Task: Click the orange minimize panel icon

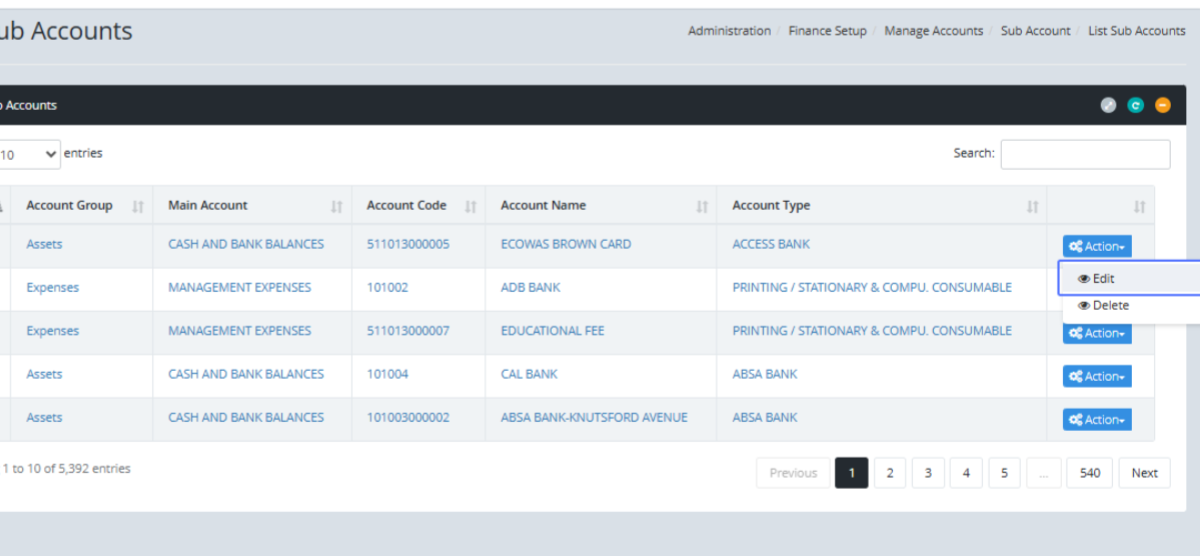Action: pyautogui.click(x=1162, y=105)
